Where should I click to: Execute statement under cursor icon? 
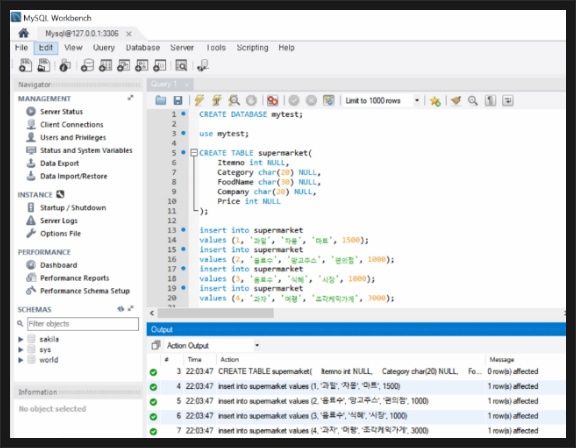[x=217, y=100]
